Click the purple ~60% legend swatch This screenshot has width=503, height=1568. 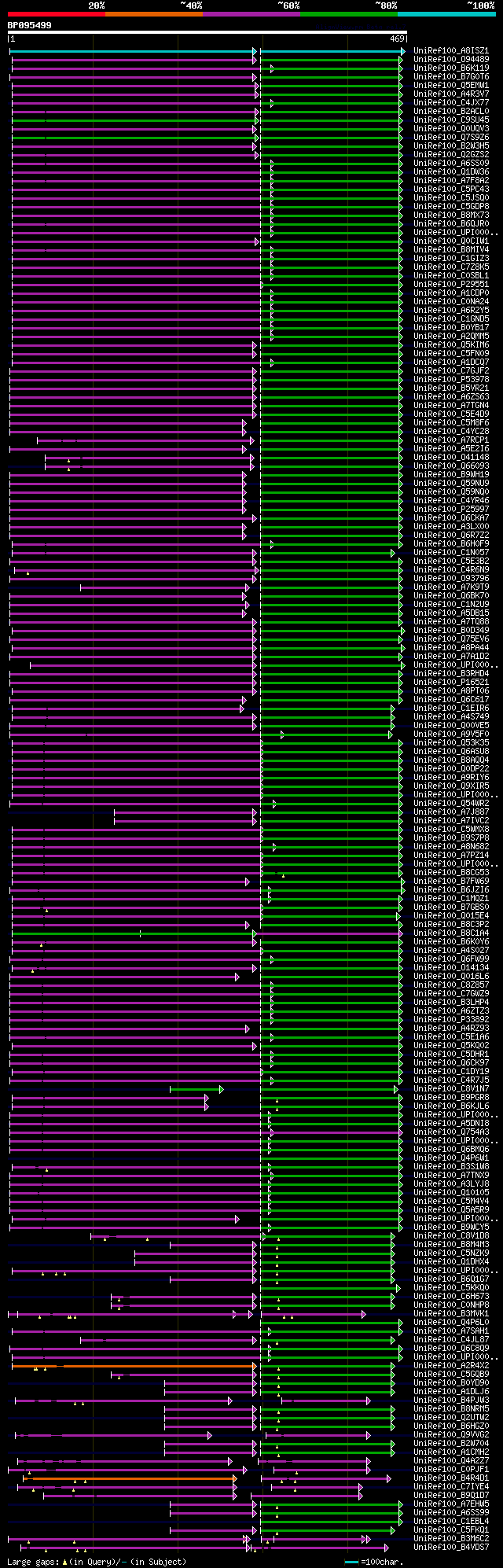pyautogui.click(x=251, y=14)
